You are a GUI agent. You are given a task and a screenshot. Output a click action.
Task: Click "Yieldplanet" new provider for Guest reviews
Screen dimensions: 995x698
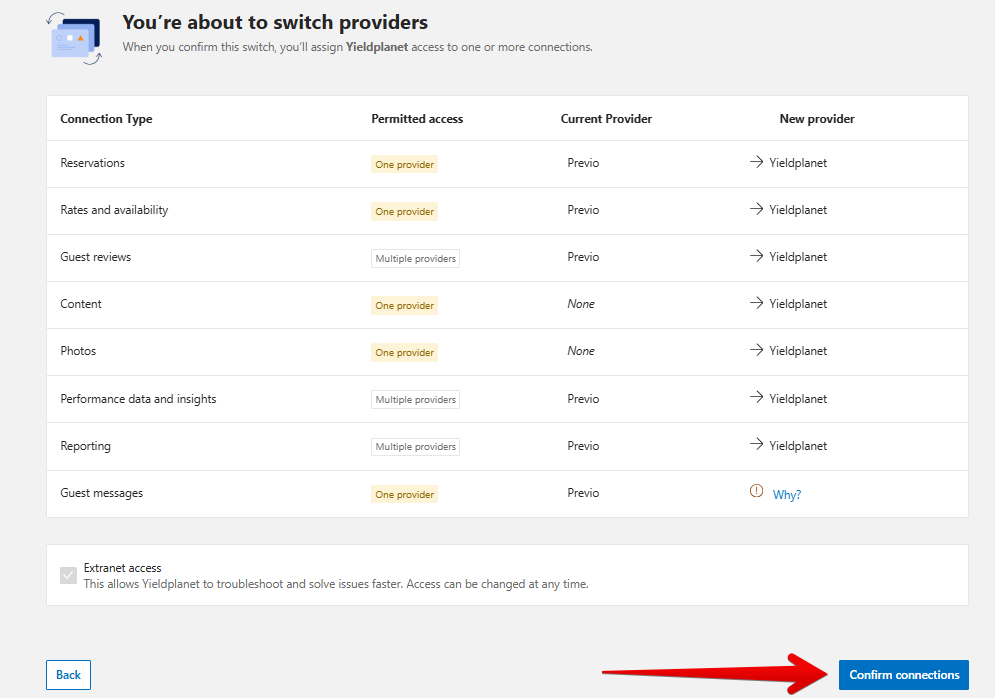(798, 257)
